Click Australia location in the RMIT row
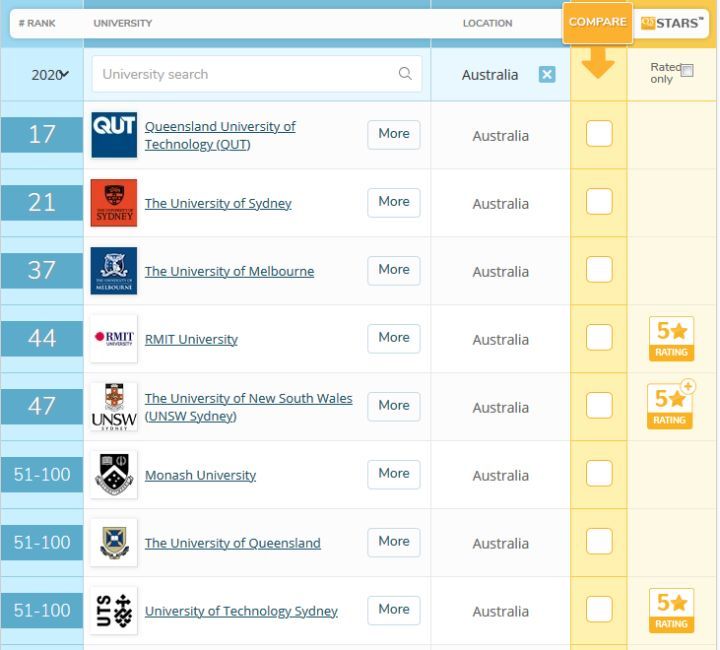Viewport: 720px width, 650px height. (x=501, y=339)
